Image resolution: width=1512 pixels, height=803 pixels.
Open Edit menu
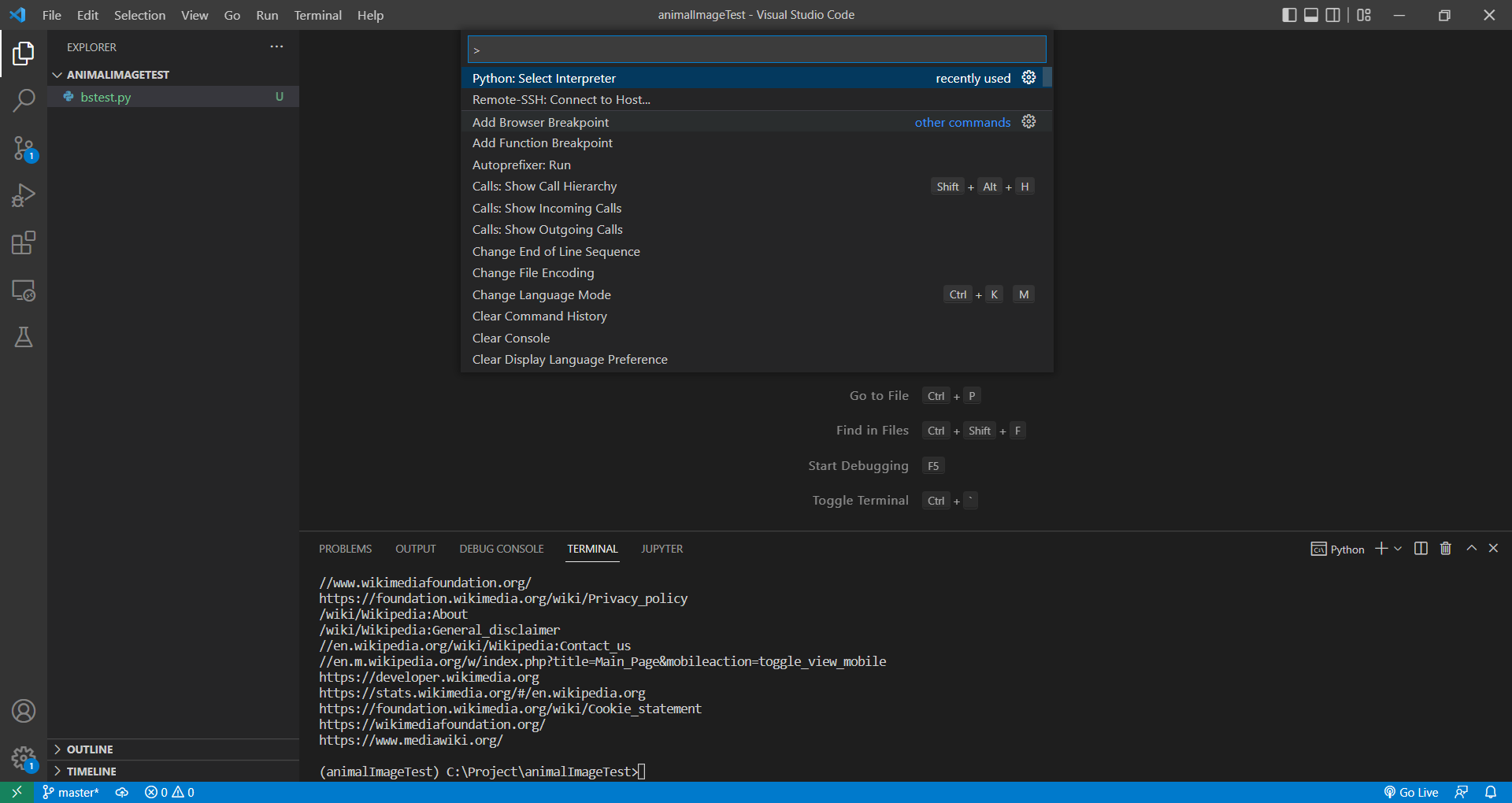point(87,15)
